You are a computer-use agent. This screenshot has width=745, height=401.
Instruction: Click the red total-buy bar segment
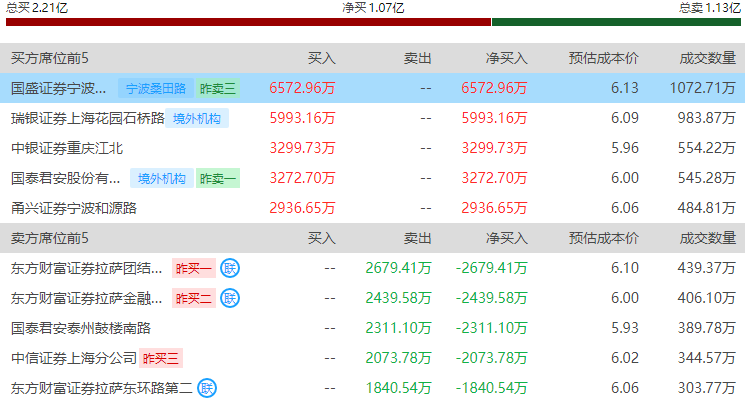tap(248, 22)
